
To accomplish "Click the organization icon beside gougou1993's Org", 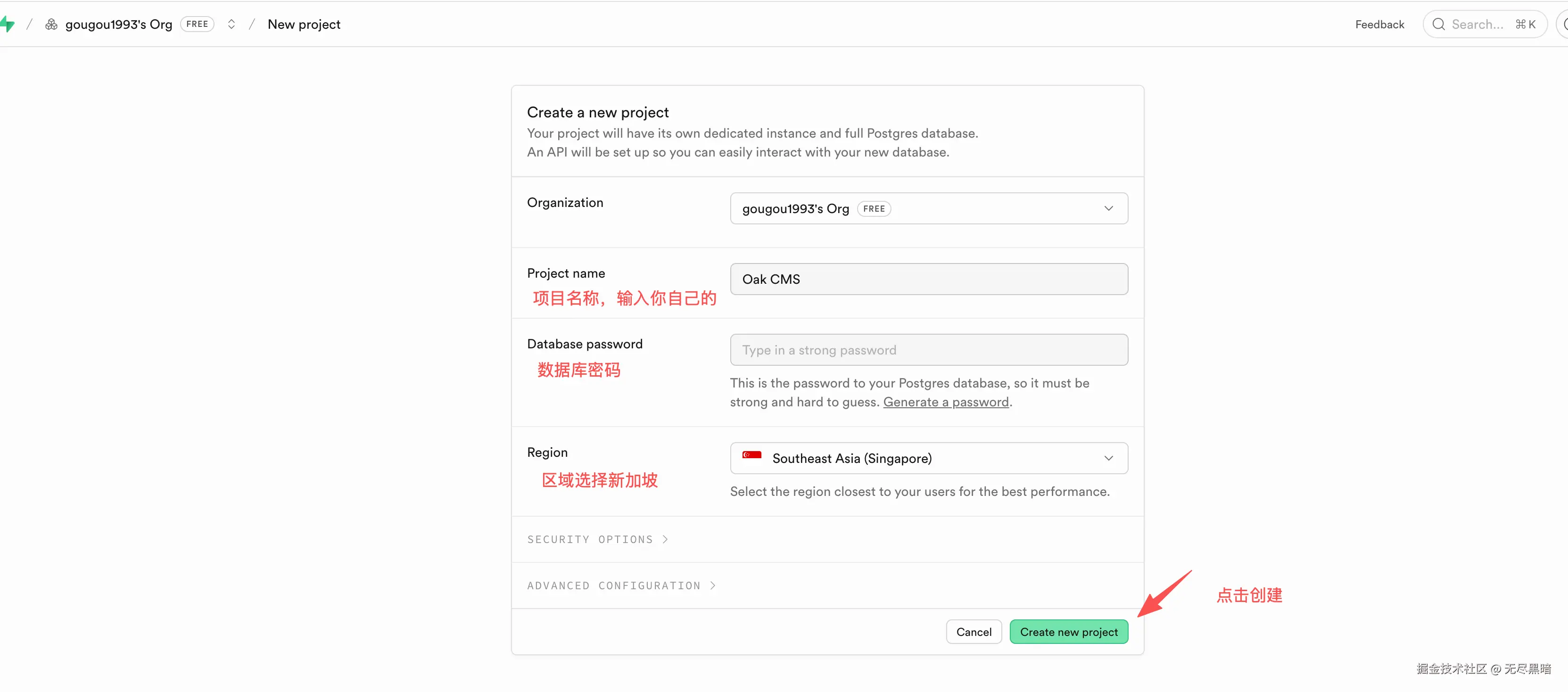I will [51, 25].
